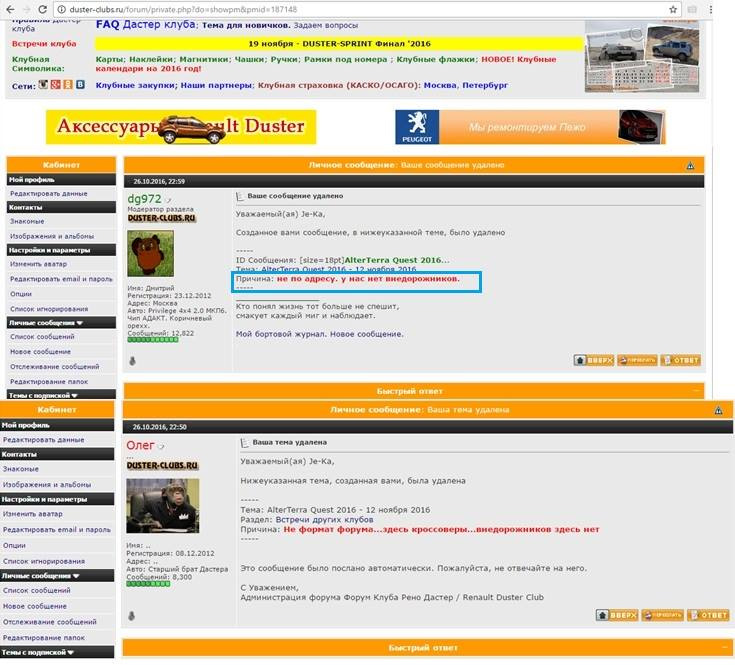This screenshot has height=665, width=735.
Task: Reload the page with the refresh icon
Action: pos(42,9)
